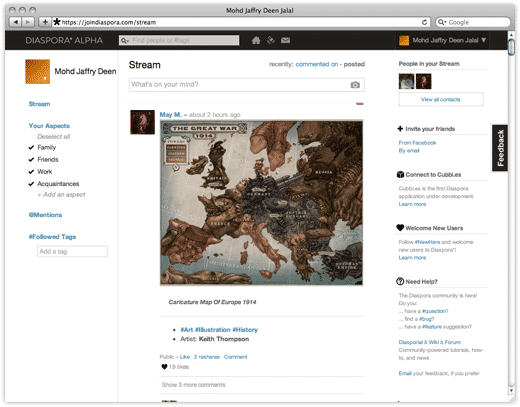Invite friends By email
The image size is (520, 407).
tap(409, 151)
